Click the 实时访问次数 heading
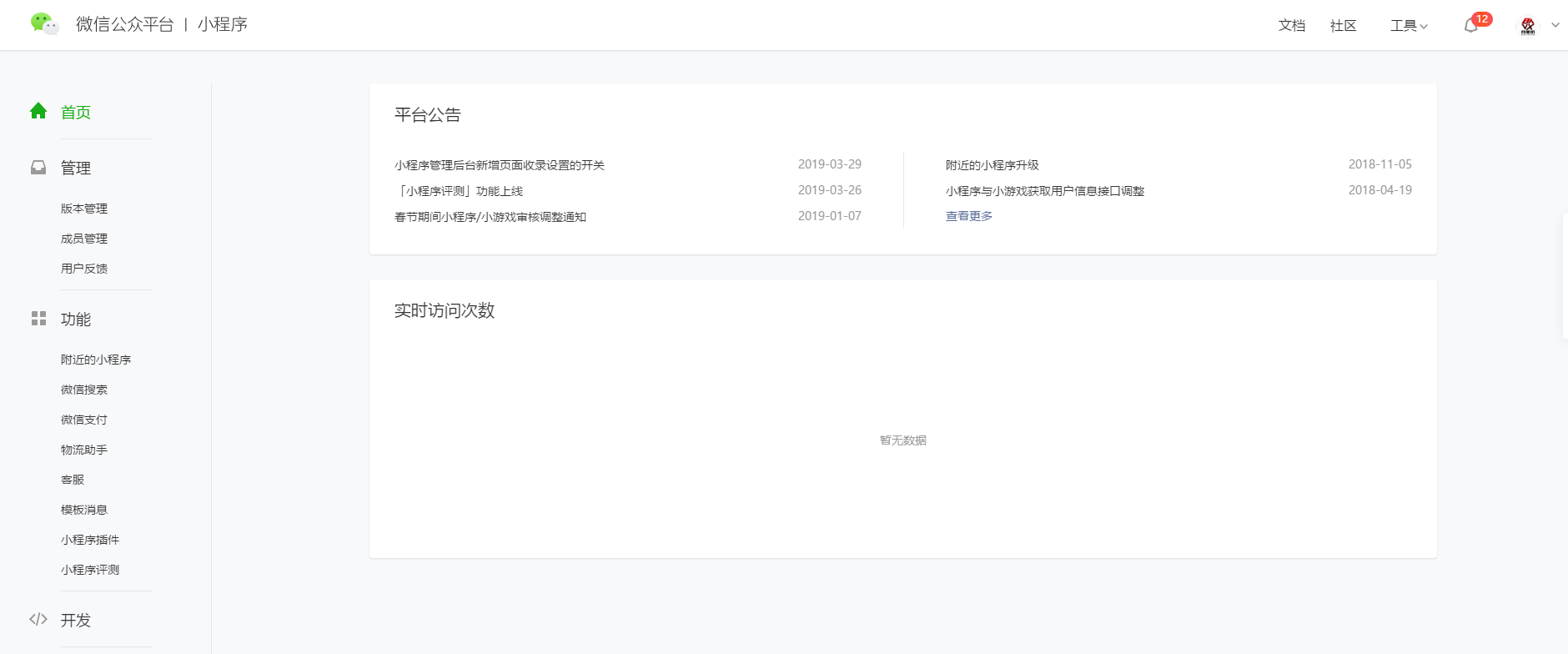Screen dimensions: 1568x654 coord(445,310)
